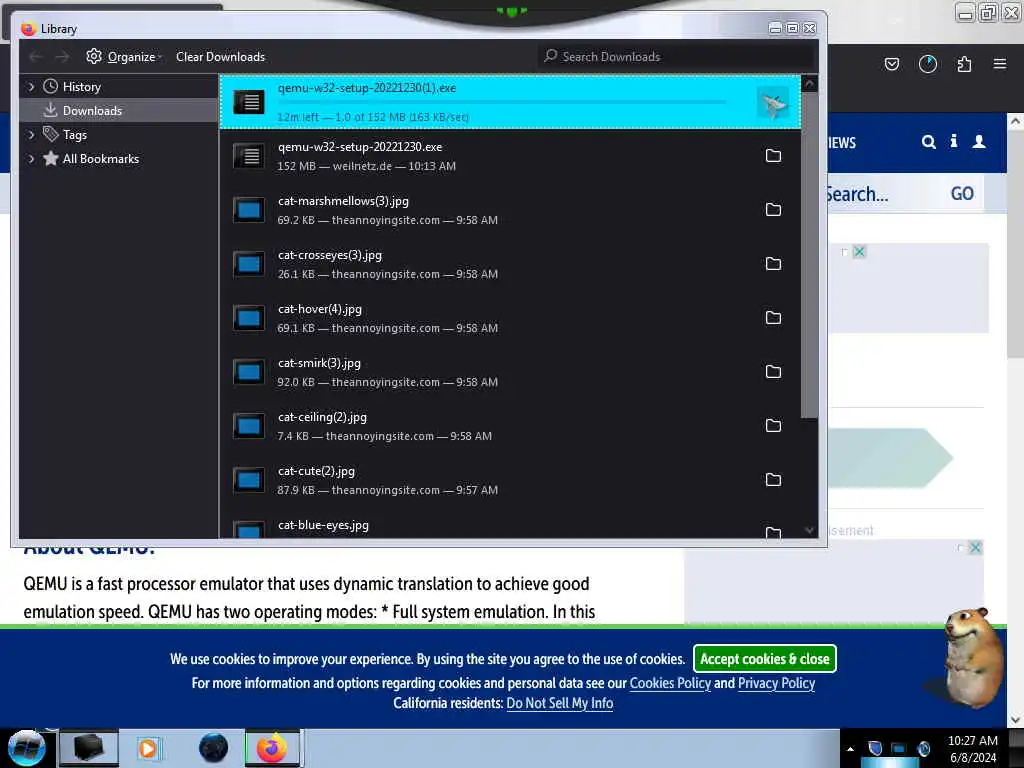Click the Library forward arrow
Image resolution: width=1024 pixels, height=768 pixels.
[x=62, y=57]
